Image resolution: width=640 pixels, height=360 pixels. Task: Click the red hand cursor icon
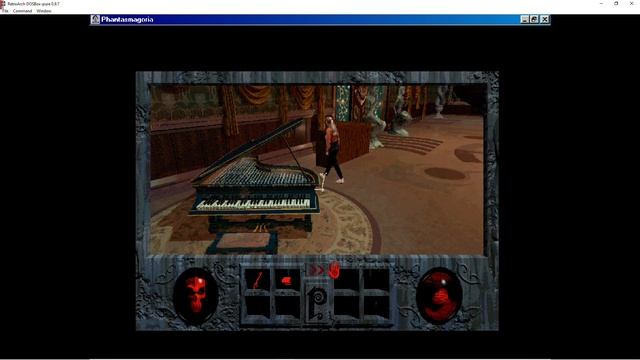[x=334, y=270]
